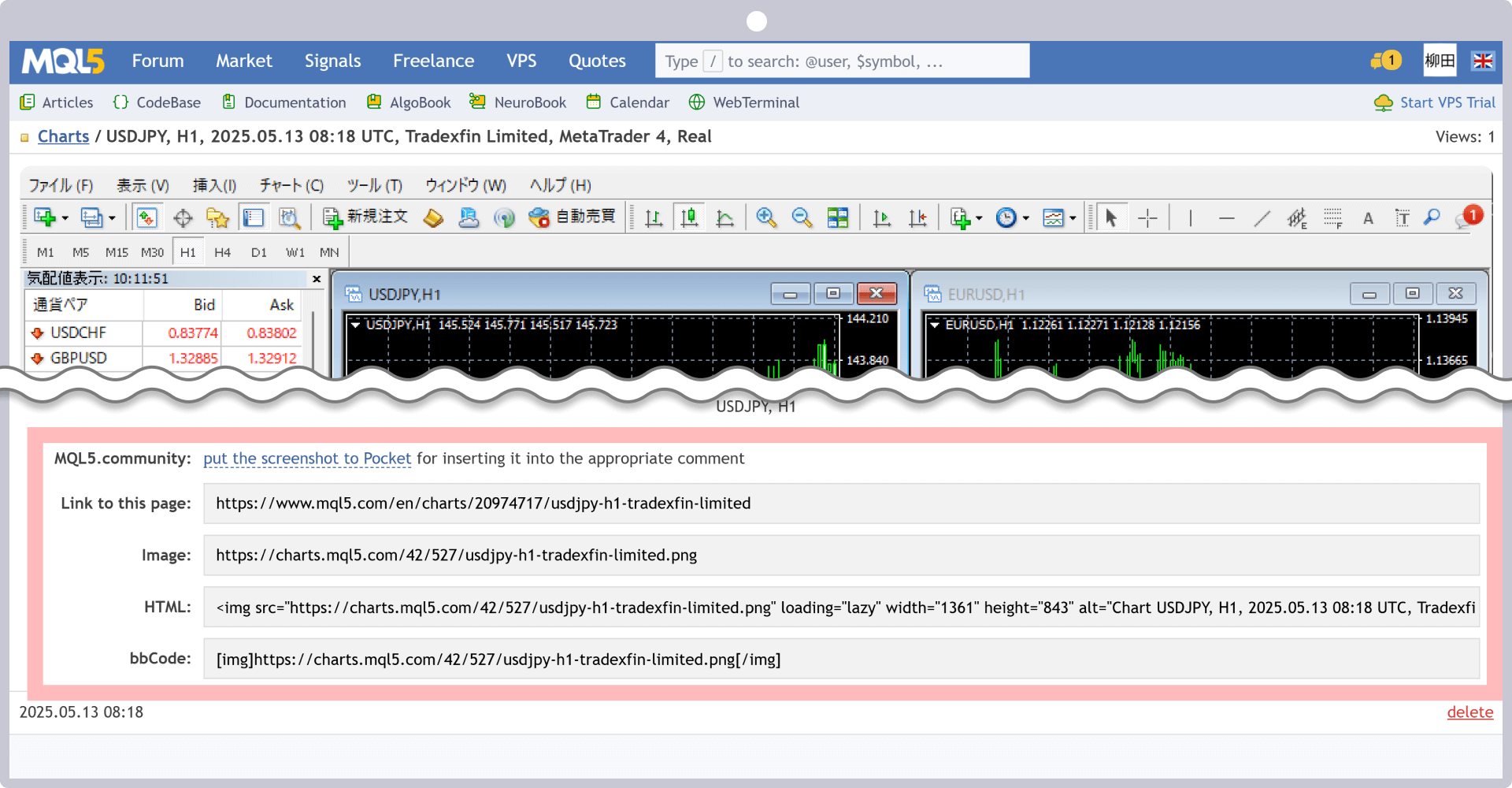
Task: Tile the chart windows
Action: [x=838, y=217]
